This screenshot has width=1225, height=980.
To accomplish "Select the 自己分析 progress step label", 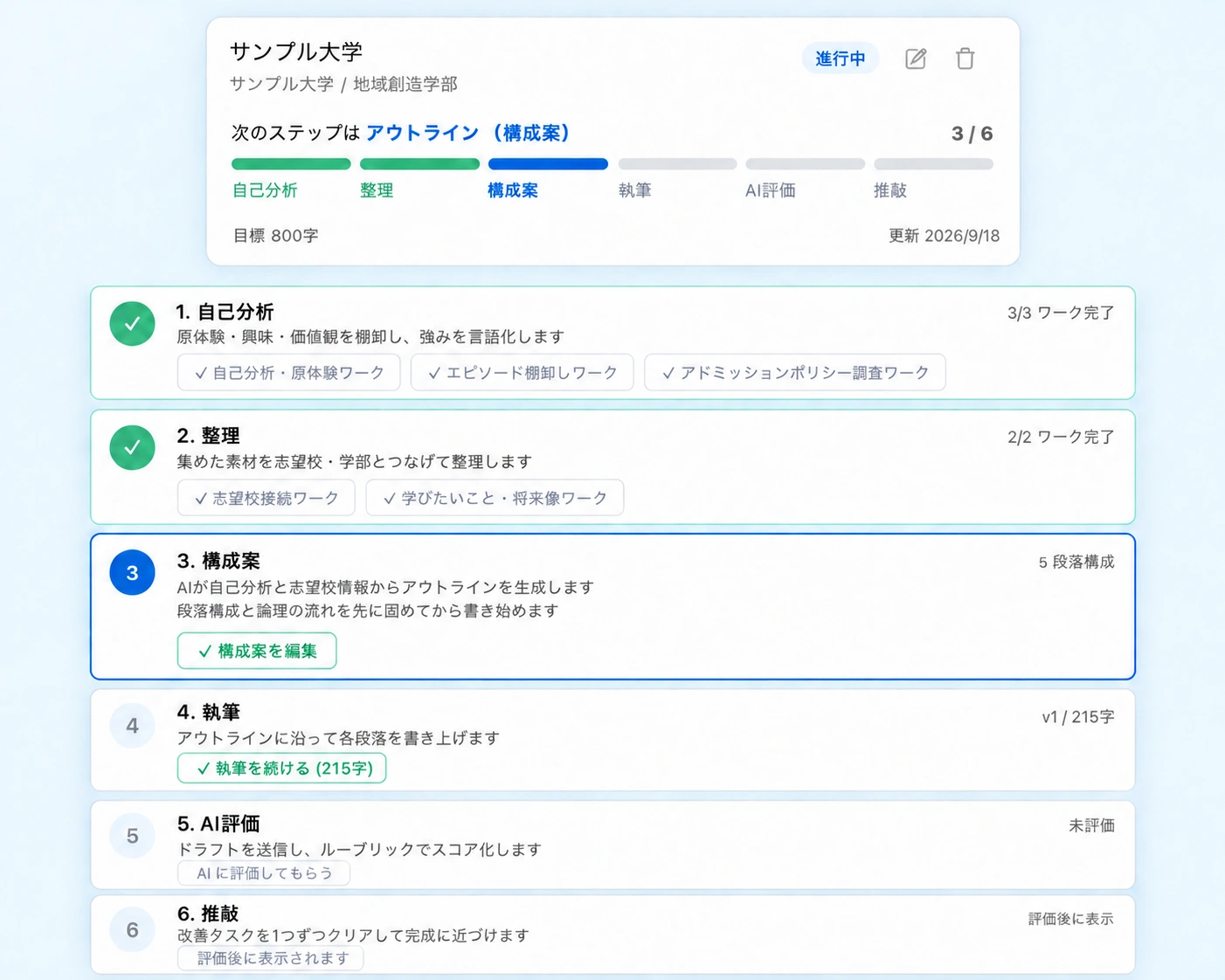I will (x=265, y=190).
